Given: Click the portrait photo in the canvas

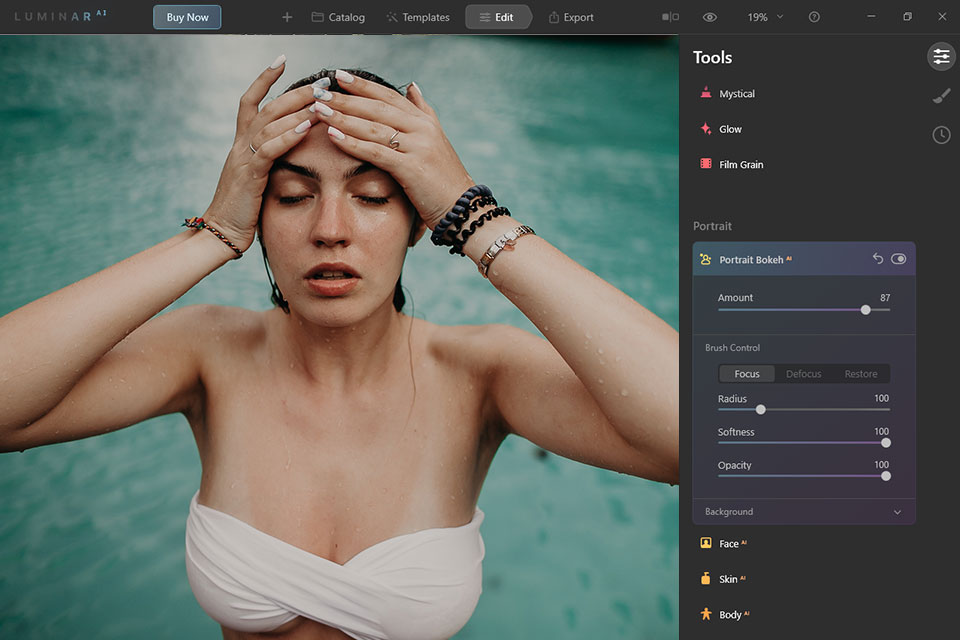Looking at the screenshot, I should tap(339, 337).
